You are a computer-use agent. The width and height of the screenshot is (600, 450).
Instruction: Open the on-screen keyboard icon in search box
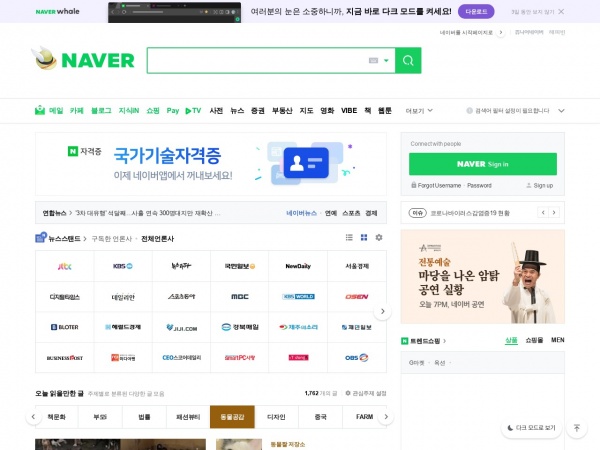[x=373, y=60]
